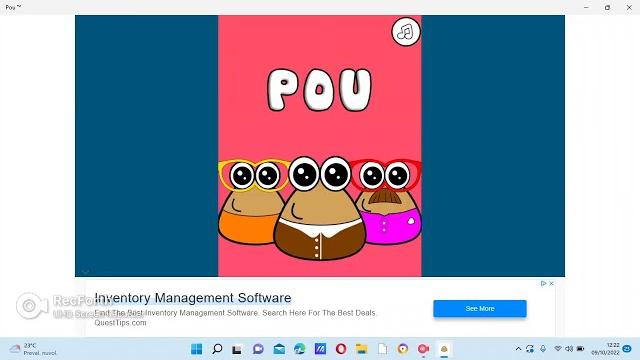Screen dimensions: 640x360
Task: Expand the hidden system tray icons chevron
Action: point(518,349)
